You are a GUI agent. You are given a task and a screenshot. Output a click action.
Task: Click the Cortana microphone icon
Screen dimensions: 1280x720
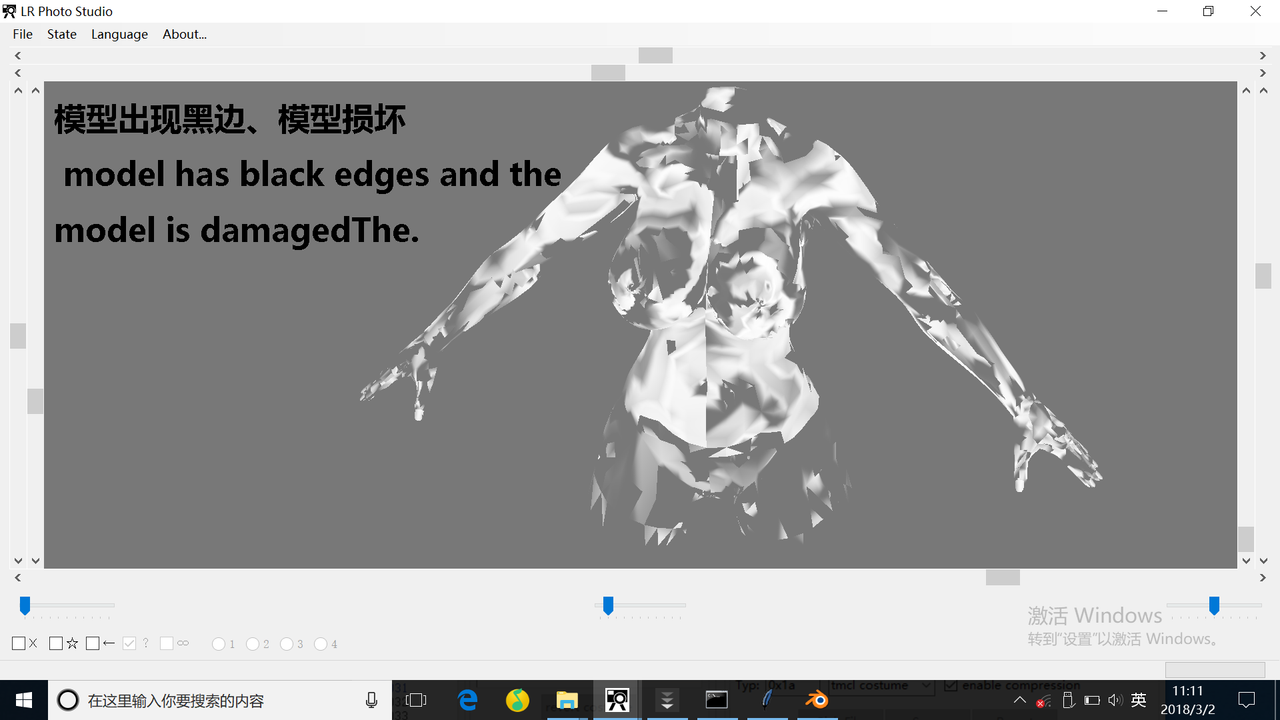click(371, 700)
